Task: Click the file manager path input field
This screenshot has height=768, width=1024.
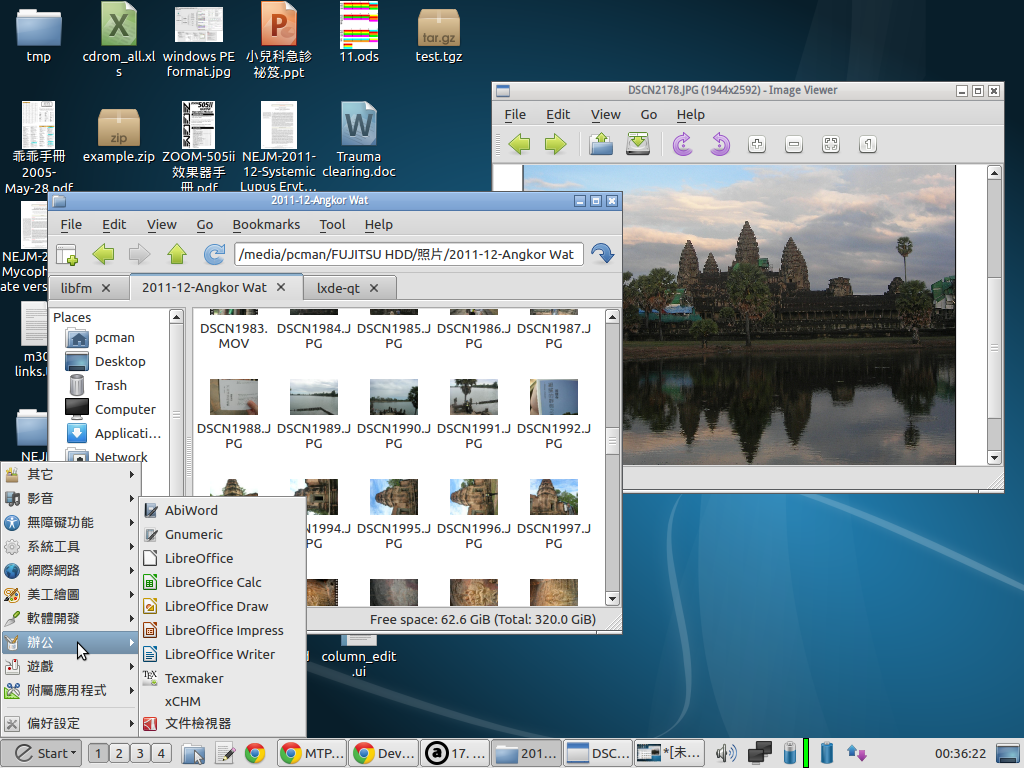Action: (x=407, y=254)
